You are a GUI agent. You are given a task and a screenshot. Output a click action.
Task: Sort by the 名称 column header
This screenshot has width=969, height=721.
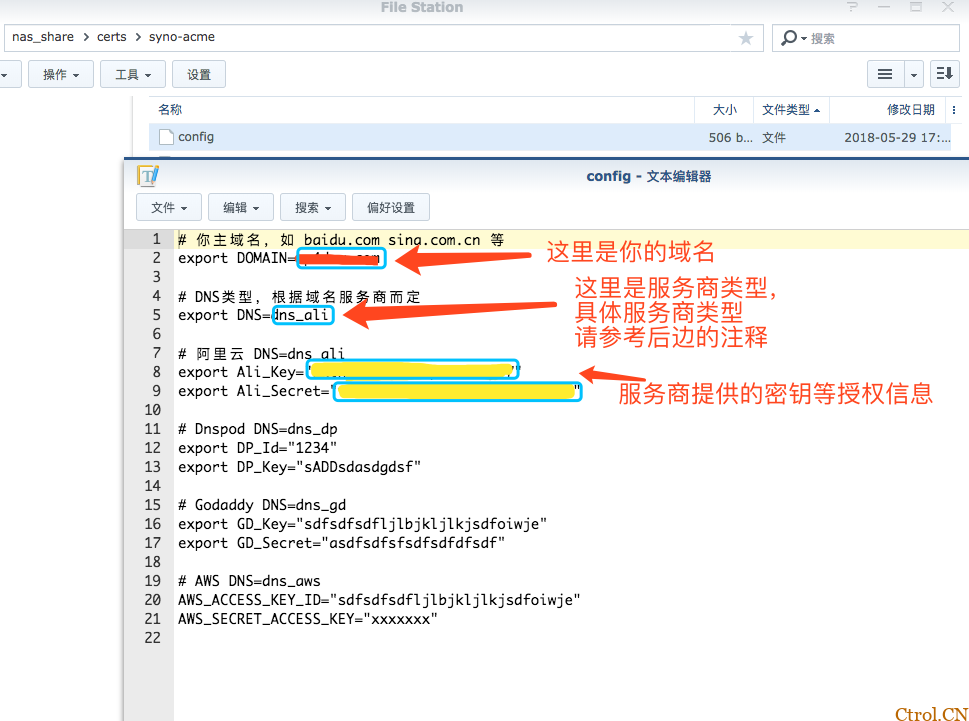point(169,109)
